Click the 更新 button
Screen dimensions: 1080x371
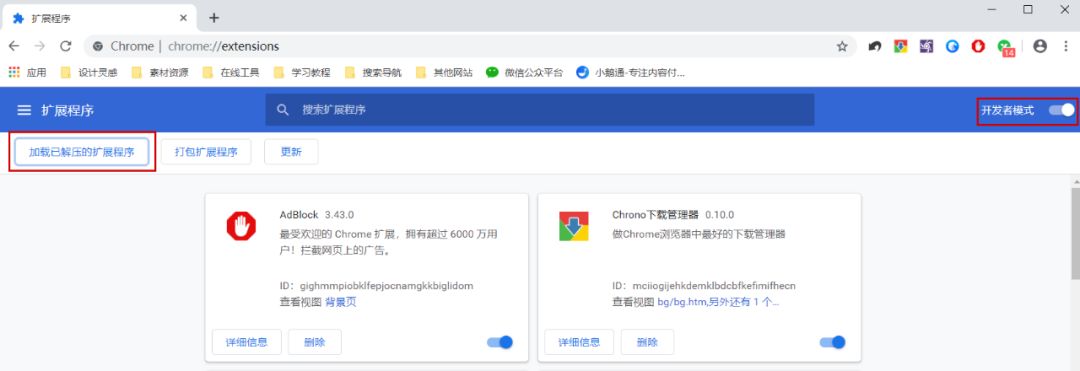pyautogui.click(x=291, y=152)
